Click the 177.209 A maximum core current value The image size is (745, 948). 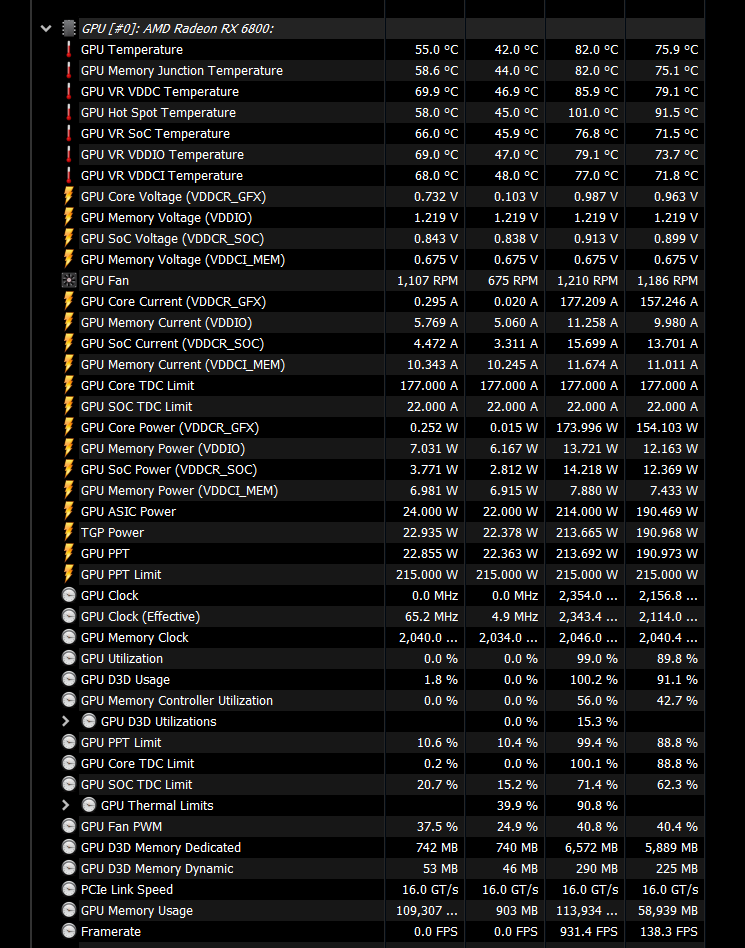point(589,302)
